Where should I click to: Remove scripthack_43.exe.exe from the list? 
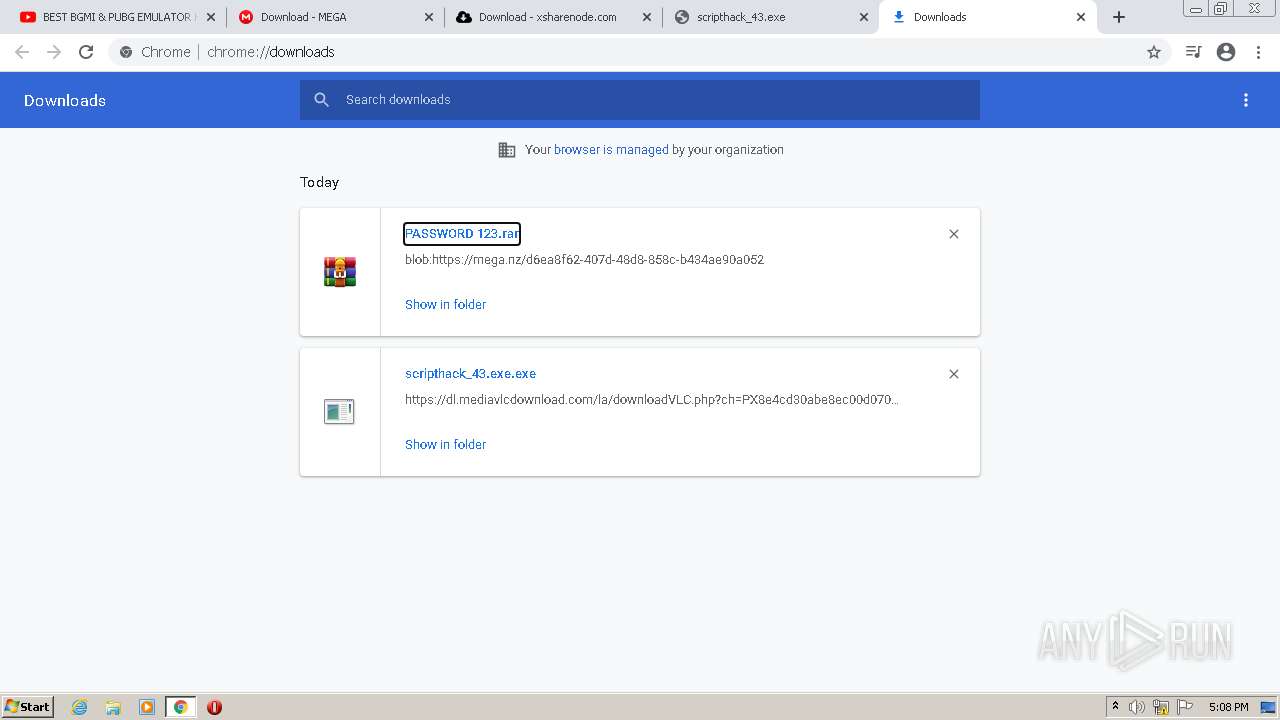tap(954, 374)
